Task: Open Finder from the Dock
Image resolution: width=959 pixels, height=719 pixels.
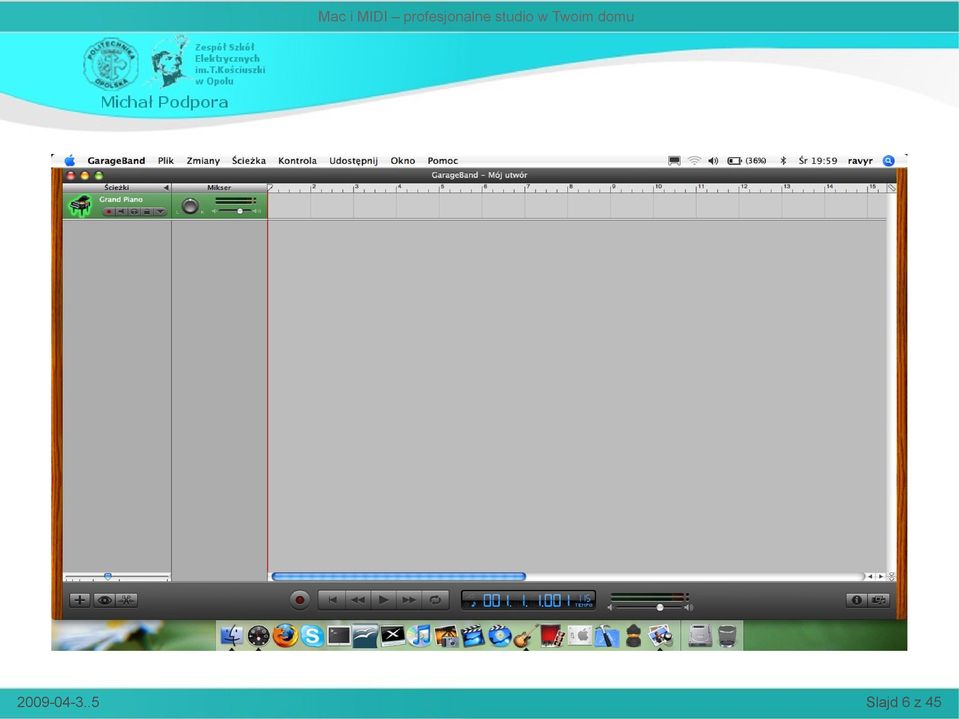Action: (232, 636)
